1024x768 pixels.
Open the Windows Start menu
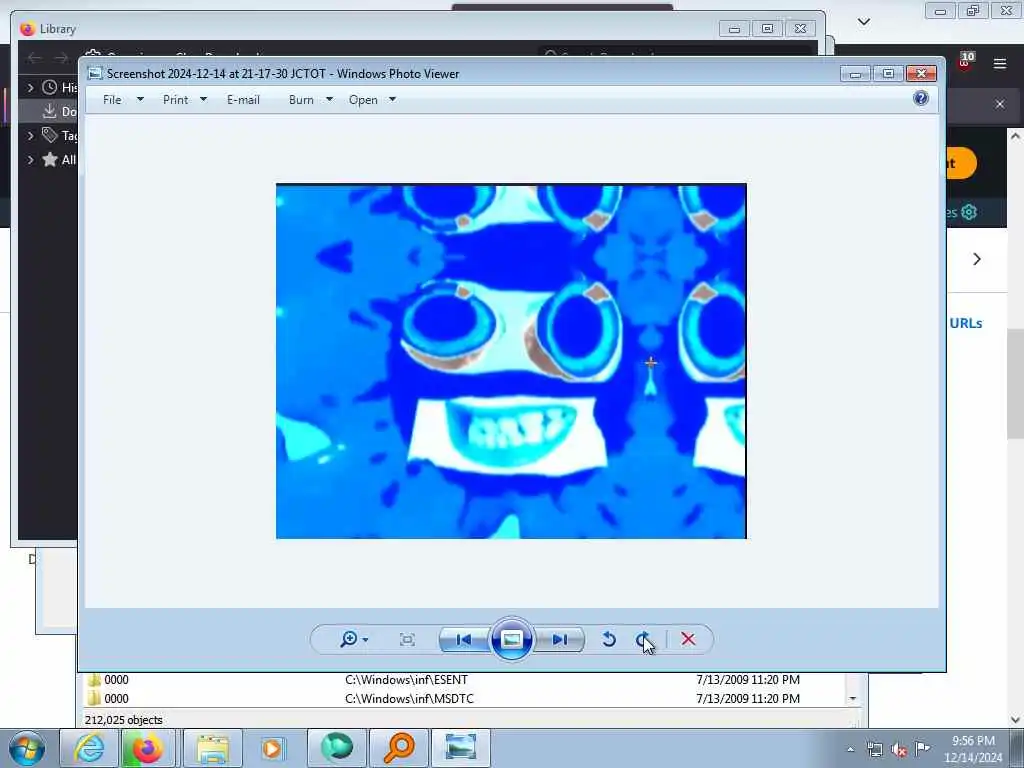point(27,748)
